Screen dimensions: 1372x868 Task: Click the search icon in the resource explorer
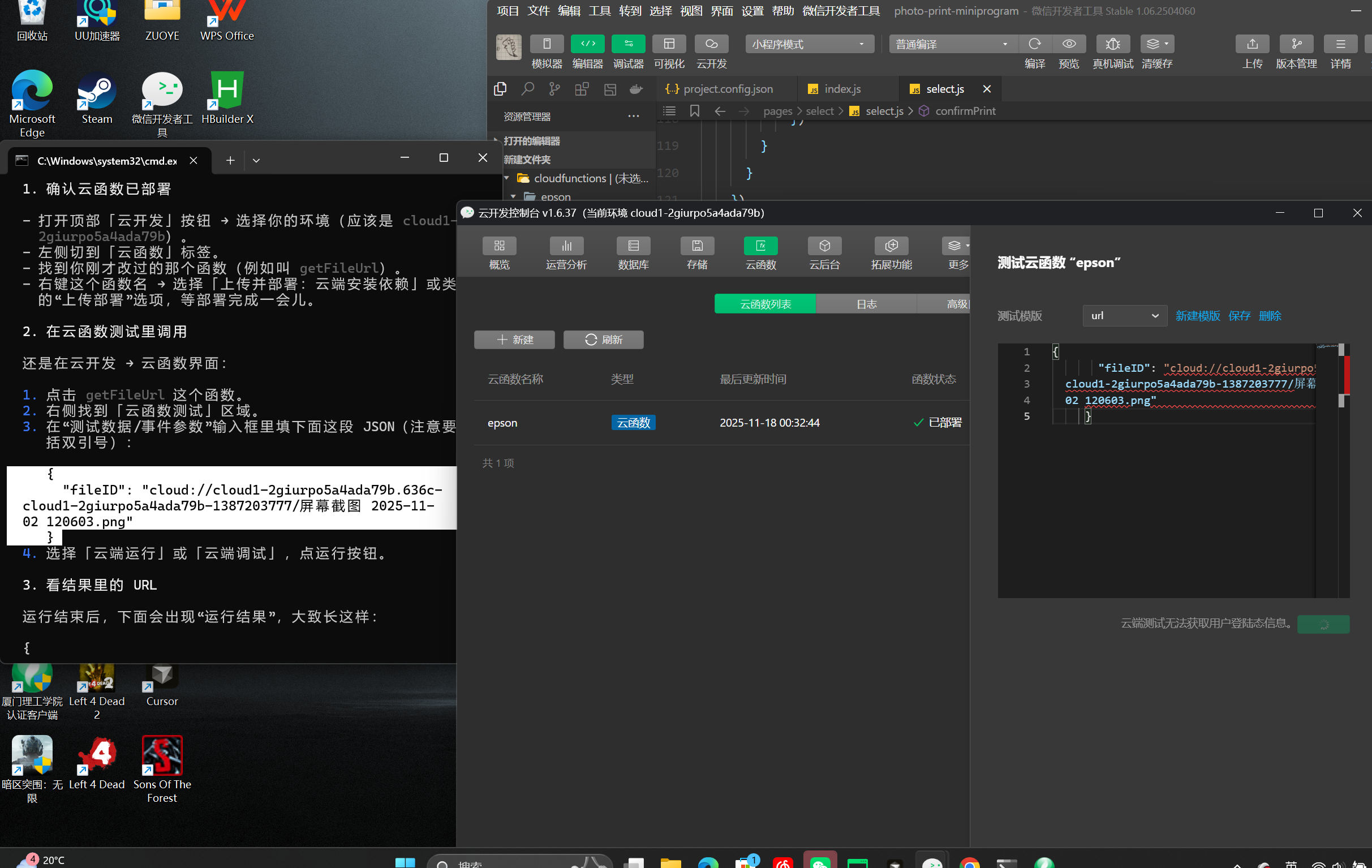coord(527,89)
